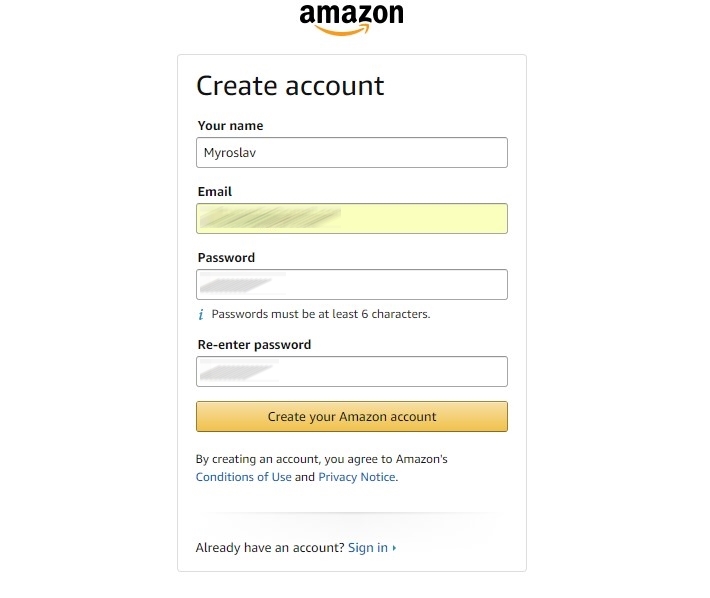The image size is (710, 598).
Task: Click the "Your name" field label
Action: click(230, 126)
